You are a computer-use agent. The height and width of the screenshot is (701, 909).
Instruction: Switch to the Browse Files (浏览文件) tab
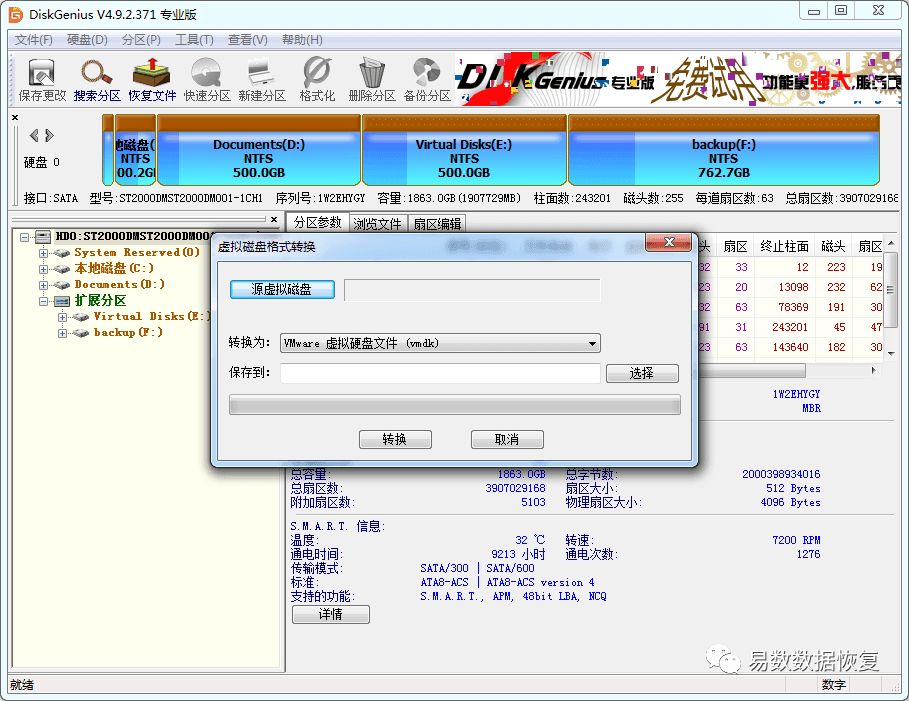pyautogui.click(x=377, y=224)
